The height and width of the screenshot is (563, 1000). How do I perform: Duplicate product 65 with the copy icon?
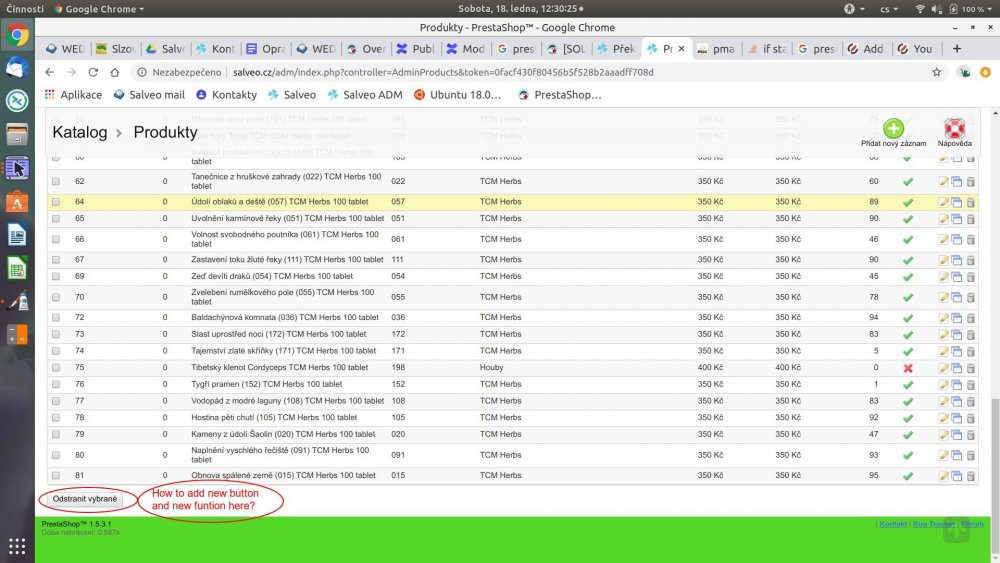point(957,219)
